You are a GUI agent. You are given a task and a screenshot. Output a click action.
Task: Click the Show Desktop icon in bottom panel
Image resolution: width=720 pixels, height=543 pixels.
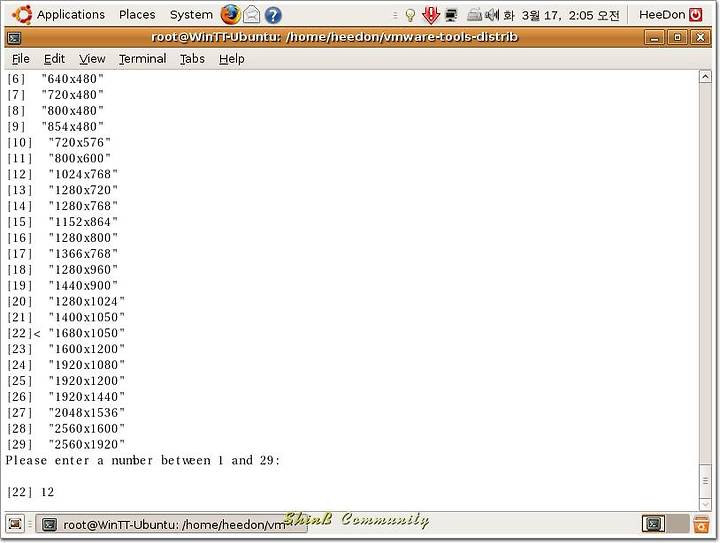[15, 524]
